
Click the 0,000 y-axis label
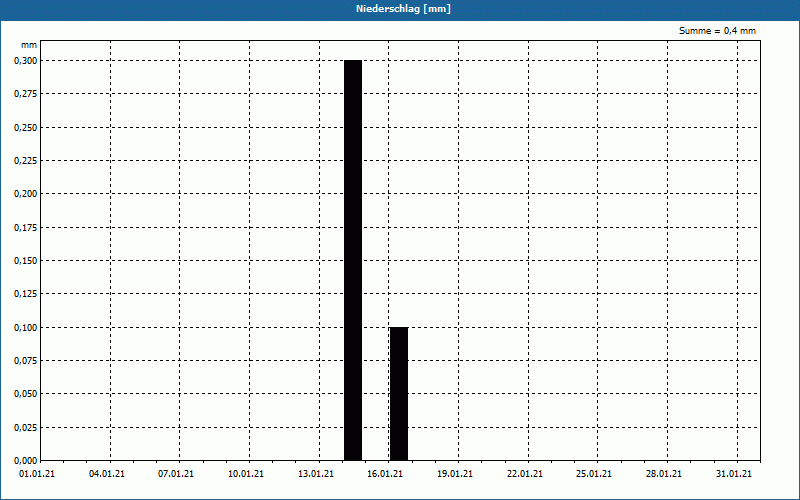tap(26, 461)
